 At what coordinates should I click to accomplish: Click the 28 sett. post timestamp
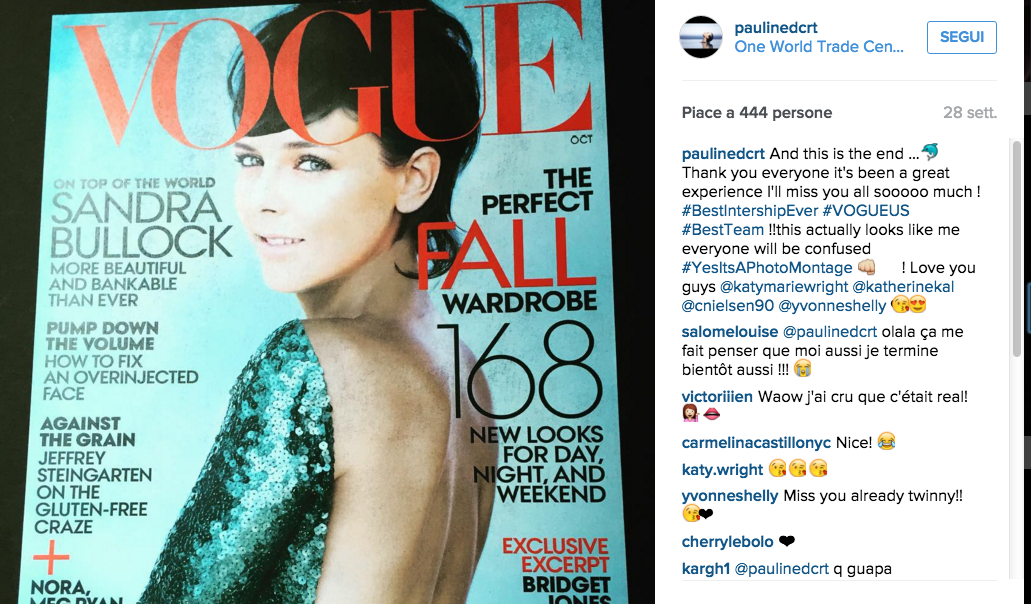(x=970, y=113)
